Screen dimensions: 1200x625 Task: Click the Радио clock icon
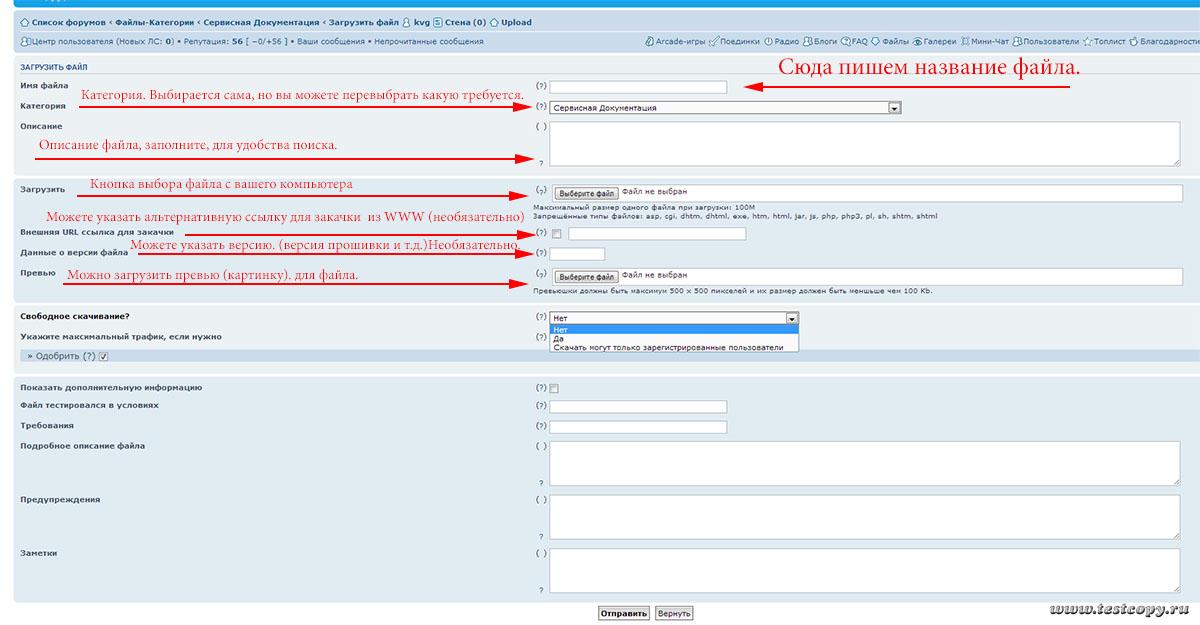tap(768, 42)
